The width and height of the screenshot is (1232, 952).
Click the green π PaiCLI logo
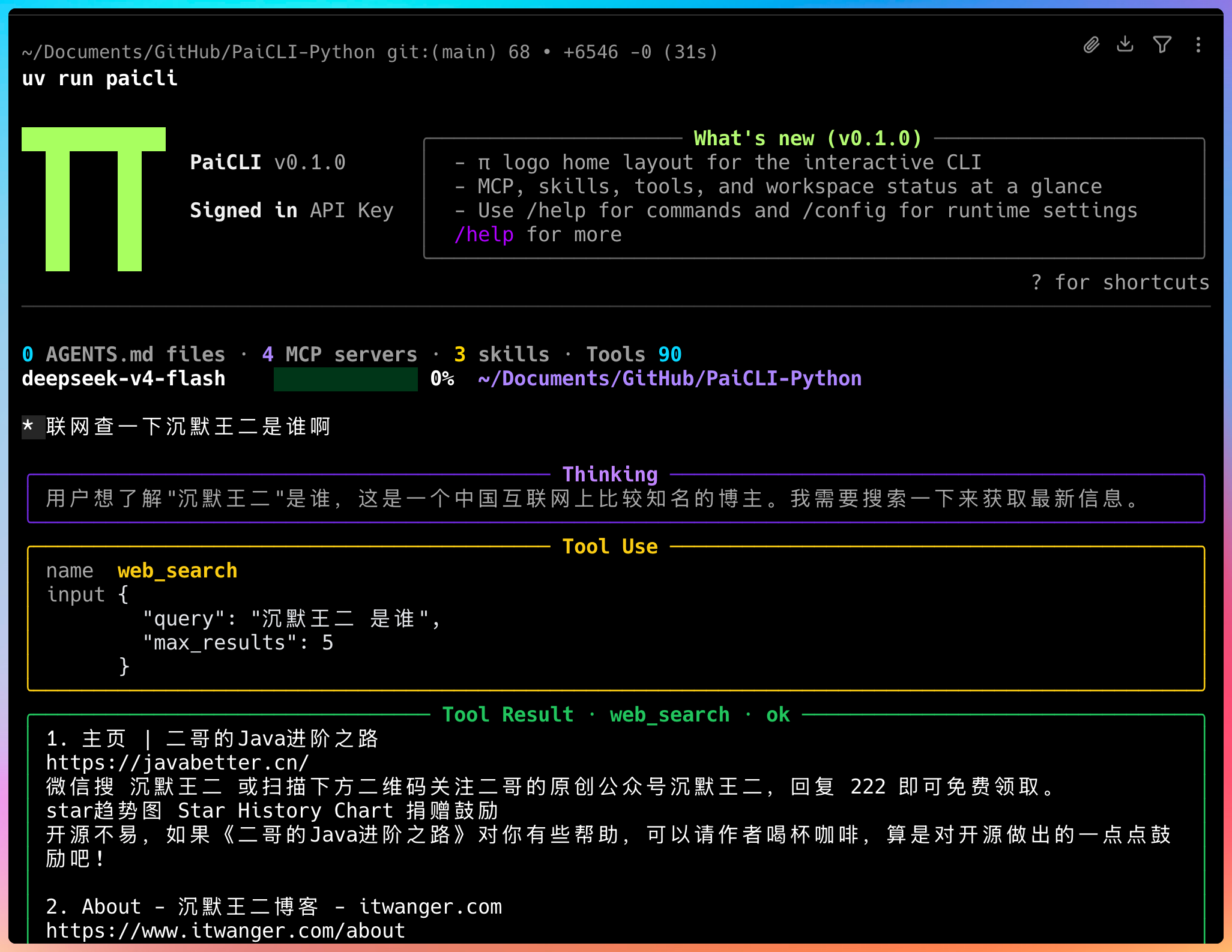94,199
